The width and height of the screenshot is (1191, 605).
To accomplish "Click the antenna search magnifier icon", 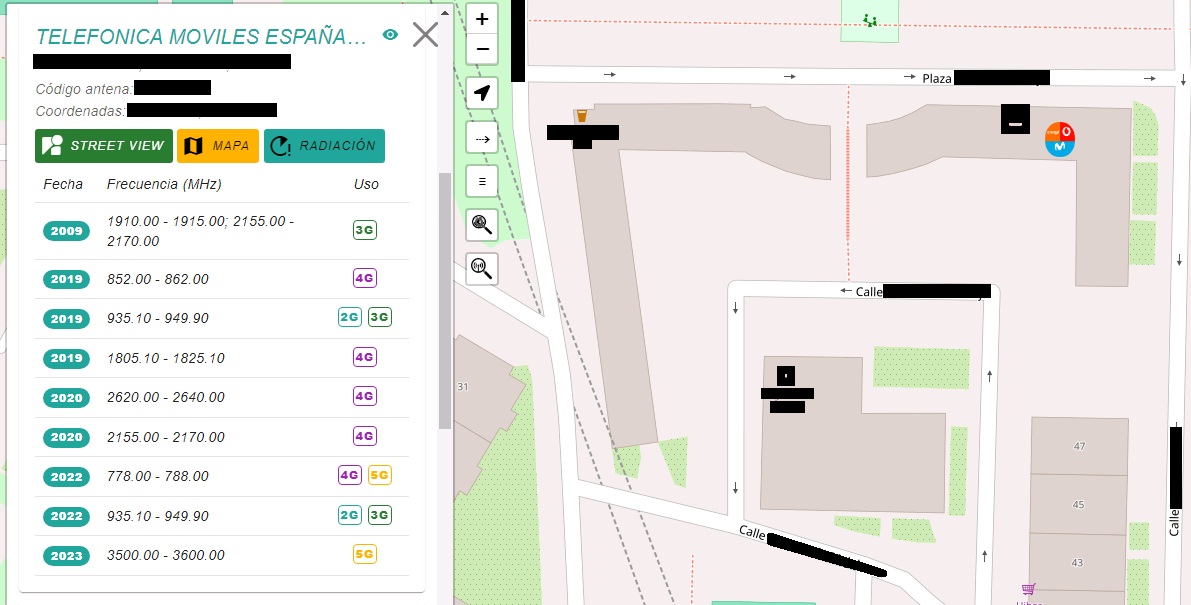I will pyautogui.click(x=482, y=268).
